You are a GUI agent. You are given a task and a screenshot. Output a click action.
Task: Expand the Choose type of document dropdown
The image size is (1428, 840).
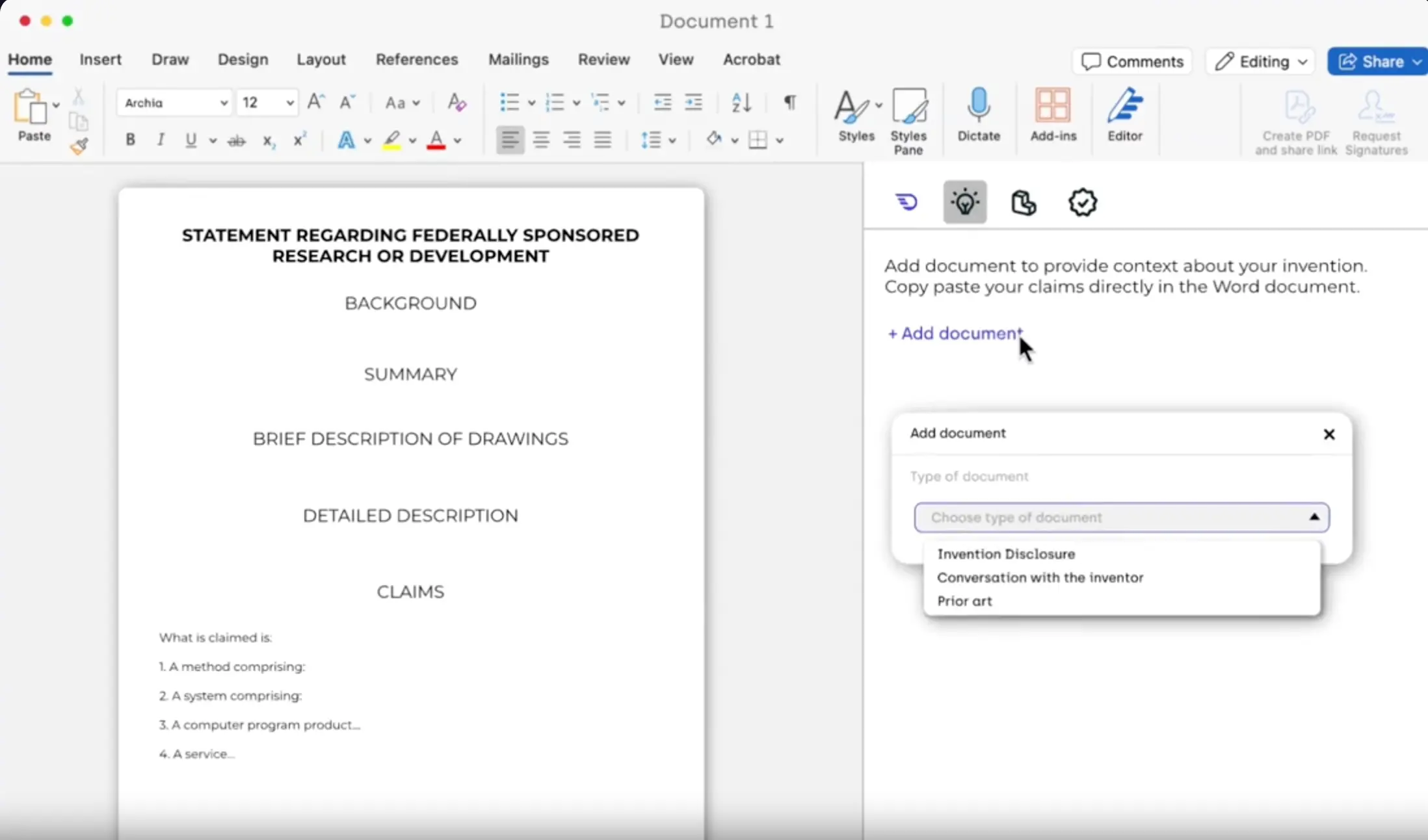1121,518
